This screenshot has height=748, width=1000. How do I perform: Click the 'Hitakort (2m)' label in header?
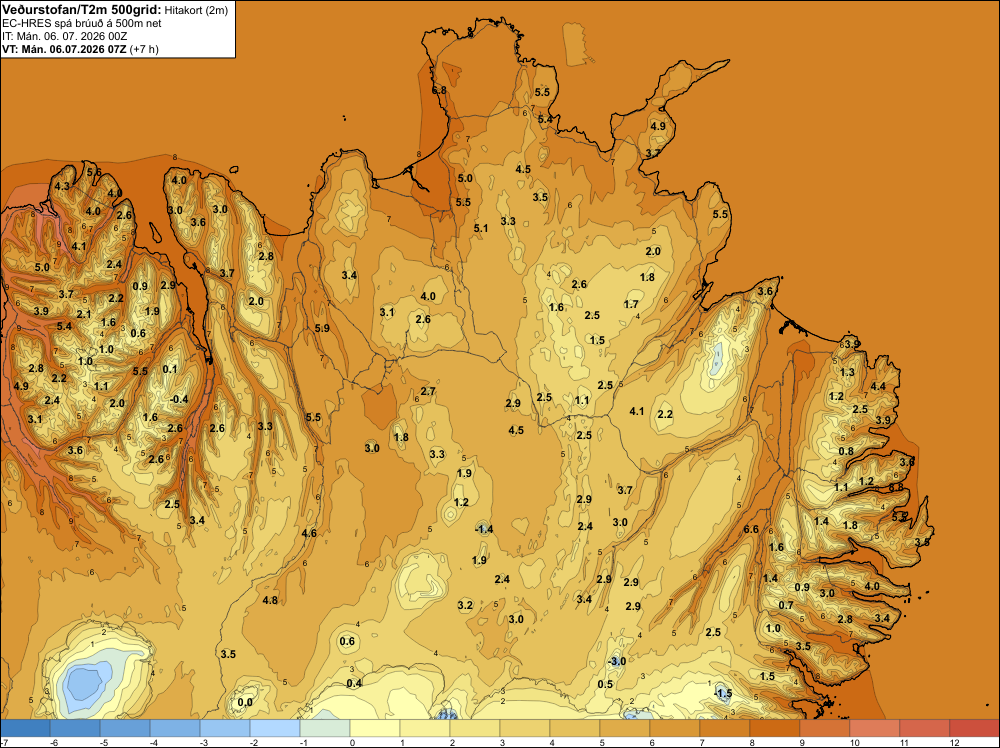pyautogui.click(x=196, y=10)
